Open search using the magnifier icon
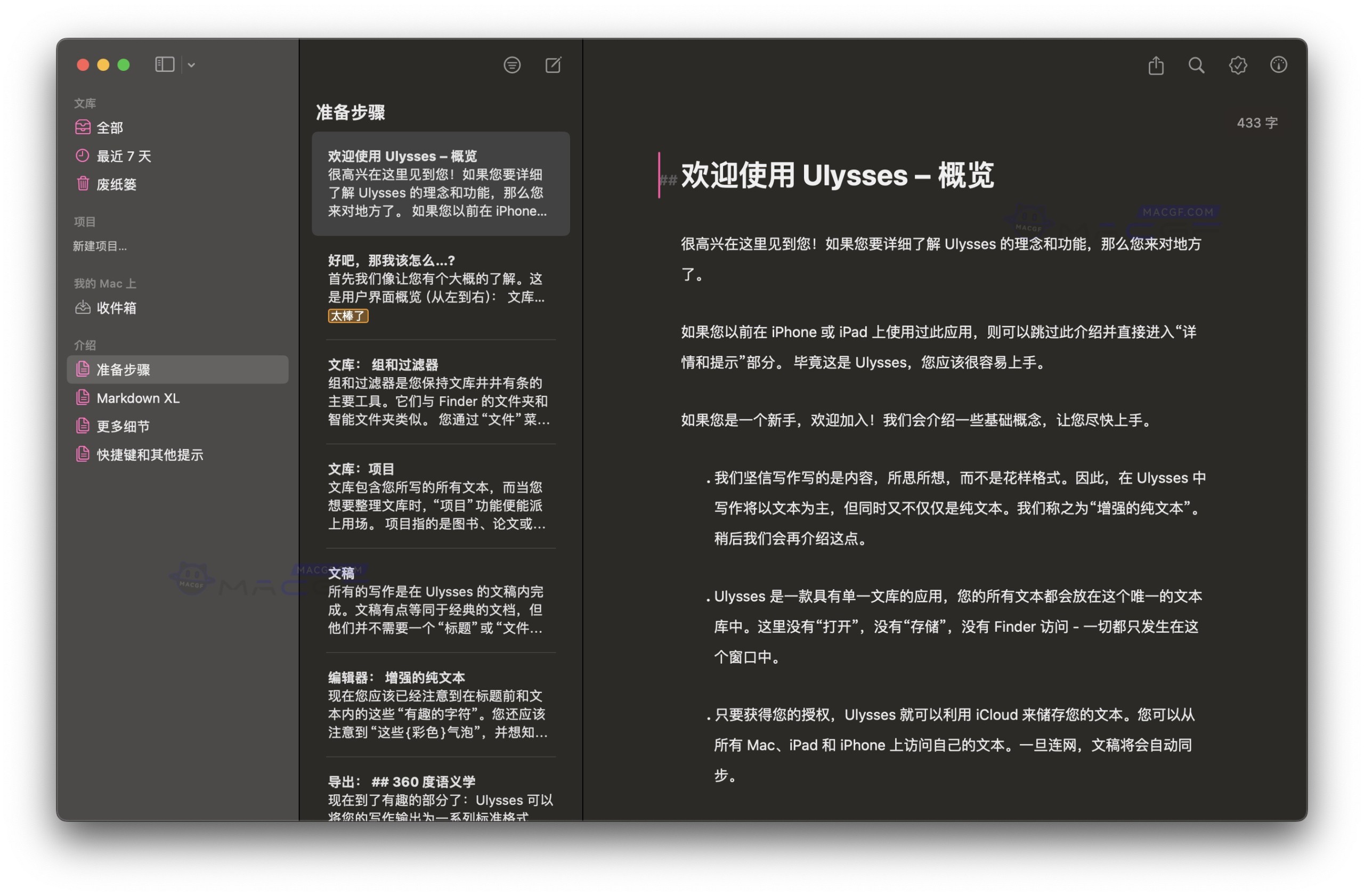 click(x=1196, y=66)
